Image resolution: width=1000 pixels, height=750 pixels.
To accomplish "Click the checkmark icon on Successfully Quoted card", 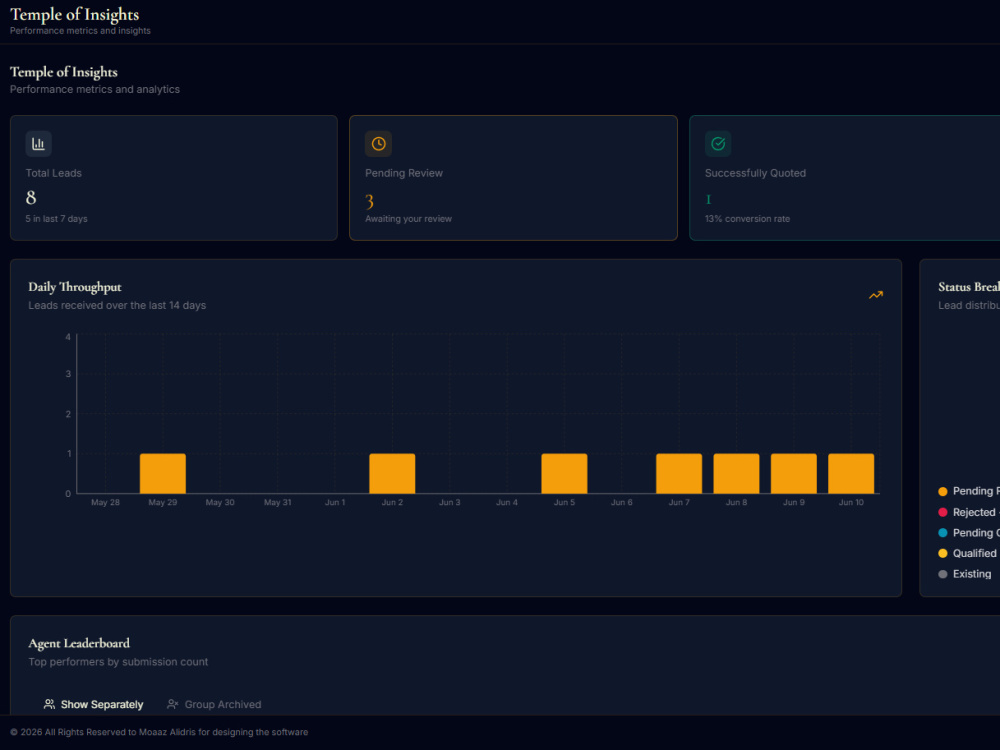I will (718, 143).
